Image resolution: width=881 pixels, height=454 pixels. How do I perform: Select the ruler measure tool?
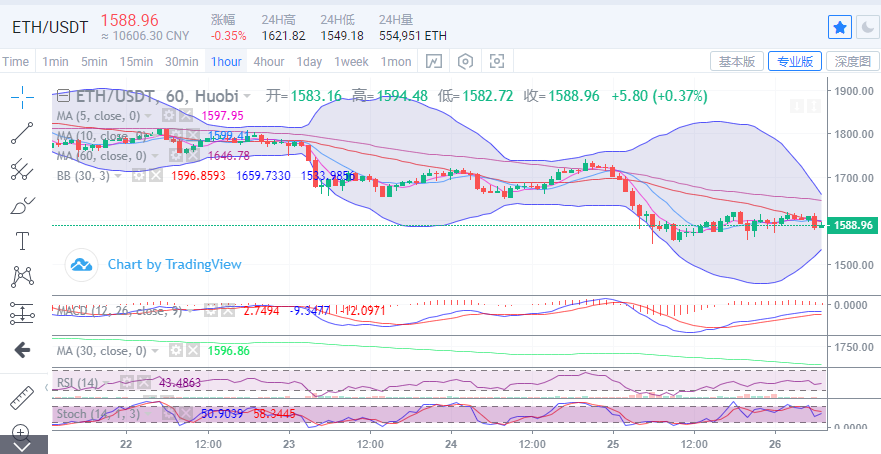pos(22,398)
